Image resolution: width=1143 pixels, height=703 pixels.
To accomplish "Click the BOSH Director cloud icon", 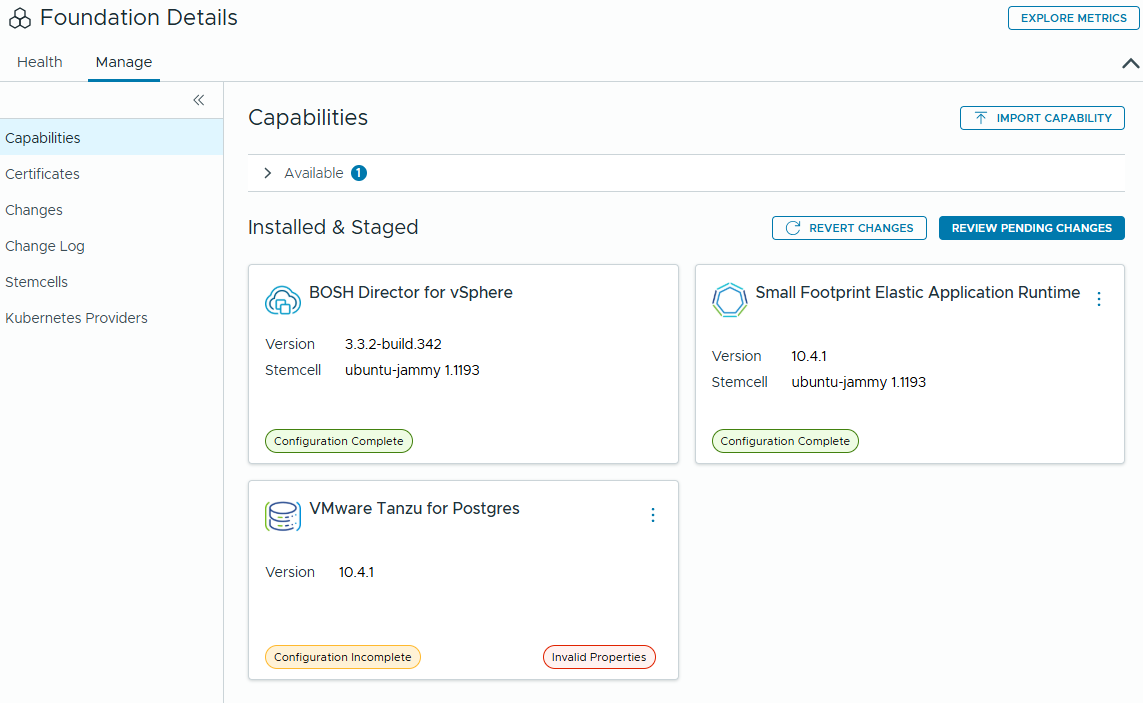I will pos(283,300).
